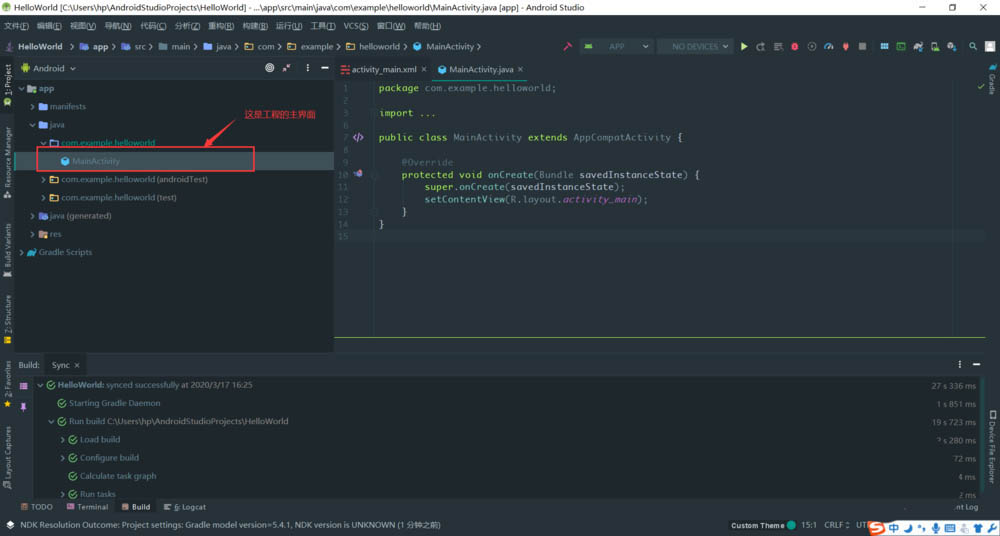The width and height of the screenshot is (1000, 536).
Task: Click the Build tool window button
Action: [x=136, y=507]
